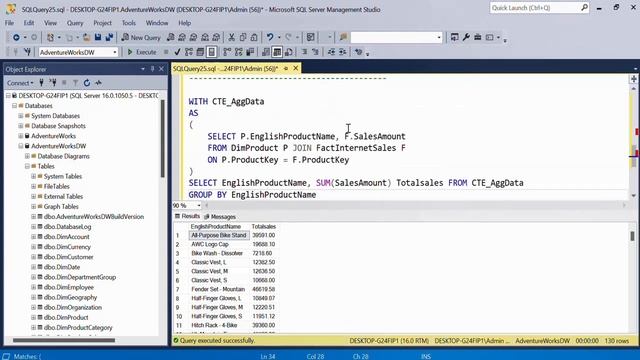Screen dimensions: 640x360
Task: Switch to the Messages tab
Action: (x=220, y=216)
